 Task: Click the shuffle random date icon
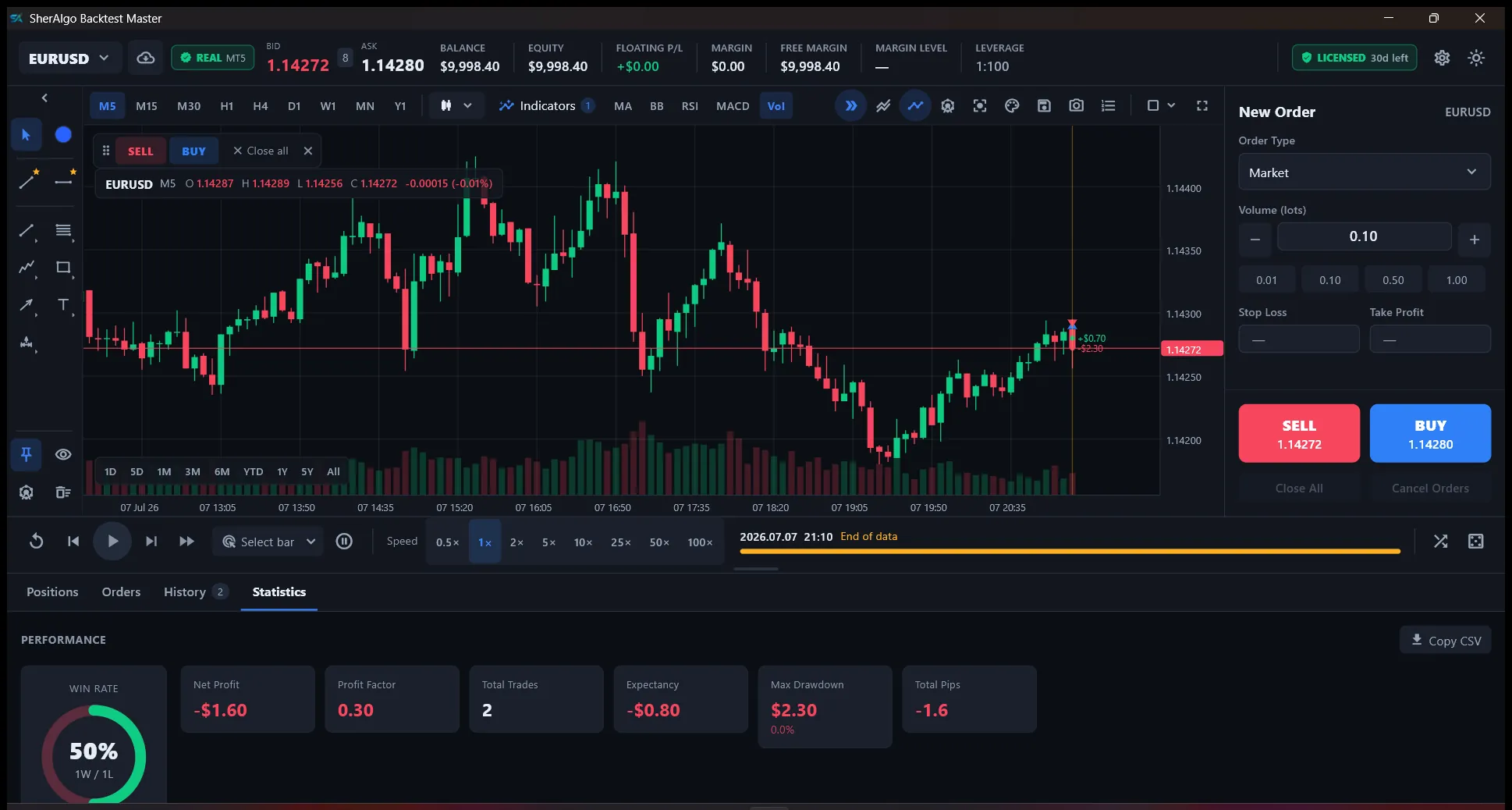tap(1440, 541)
